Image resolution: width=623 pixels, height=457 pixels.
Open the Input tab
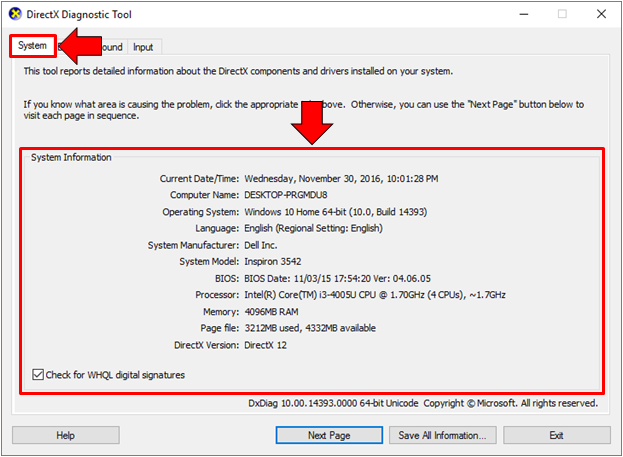[x=143, y=47]
